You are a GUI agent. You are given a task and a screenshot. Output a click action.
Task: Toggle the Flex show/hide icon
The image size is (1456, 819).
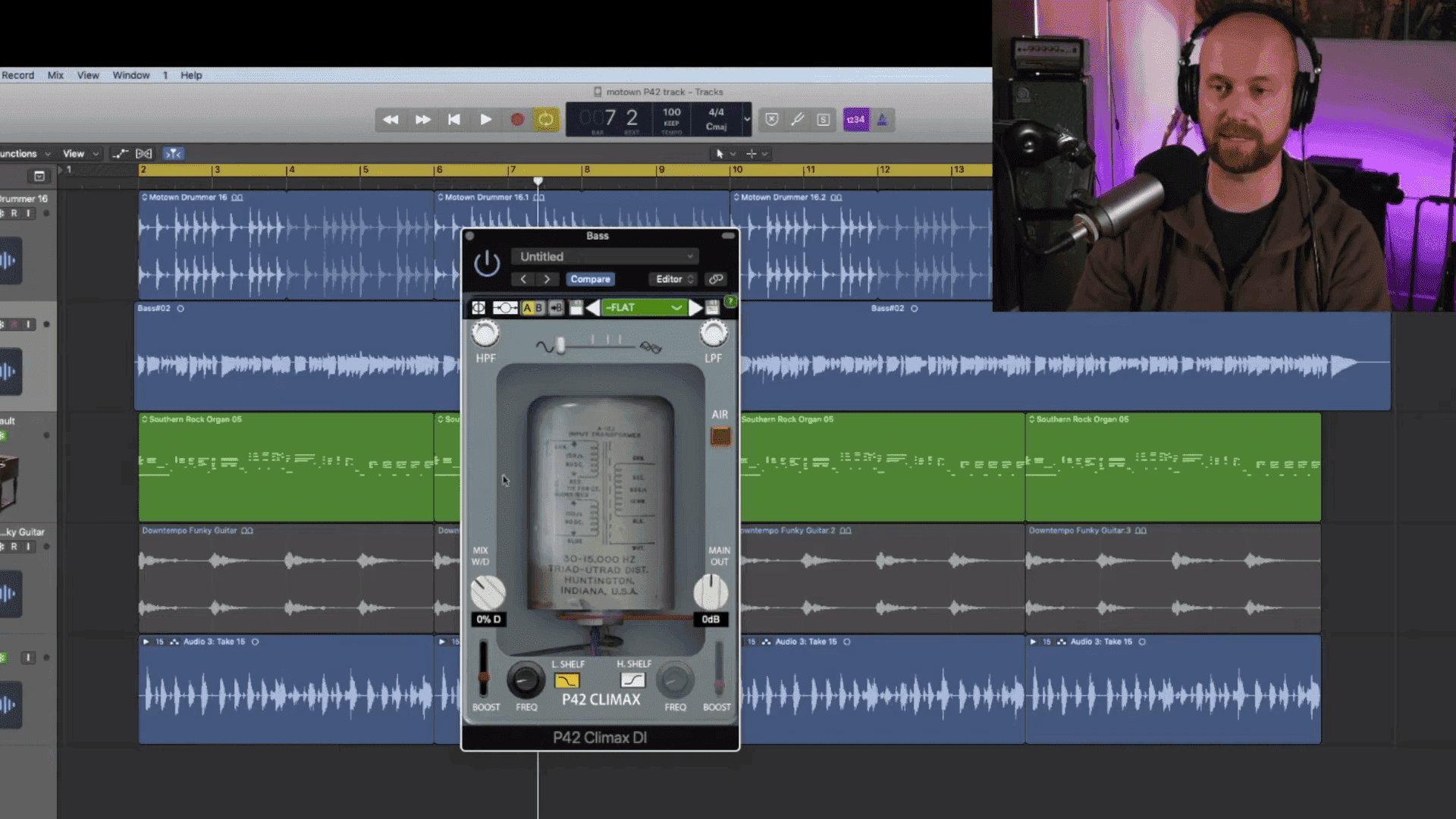pyautogui.click(x=144, y=153)
